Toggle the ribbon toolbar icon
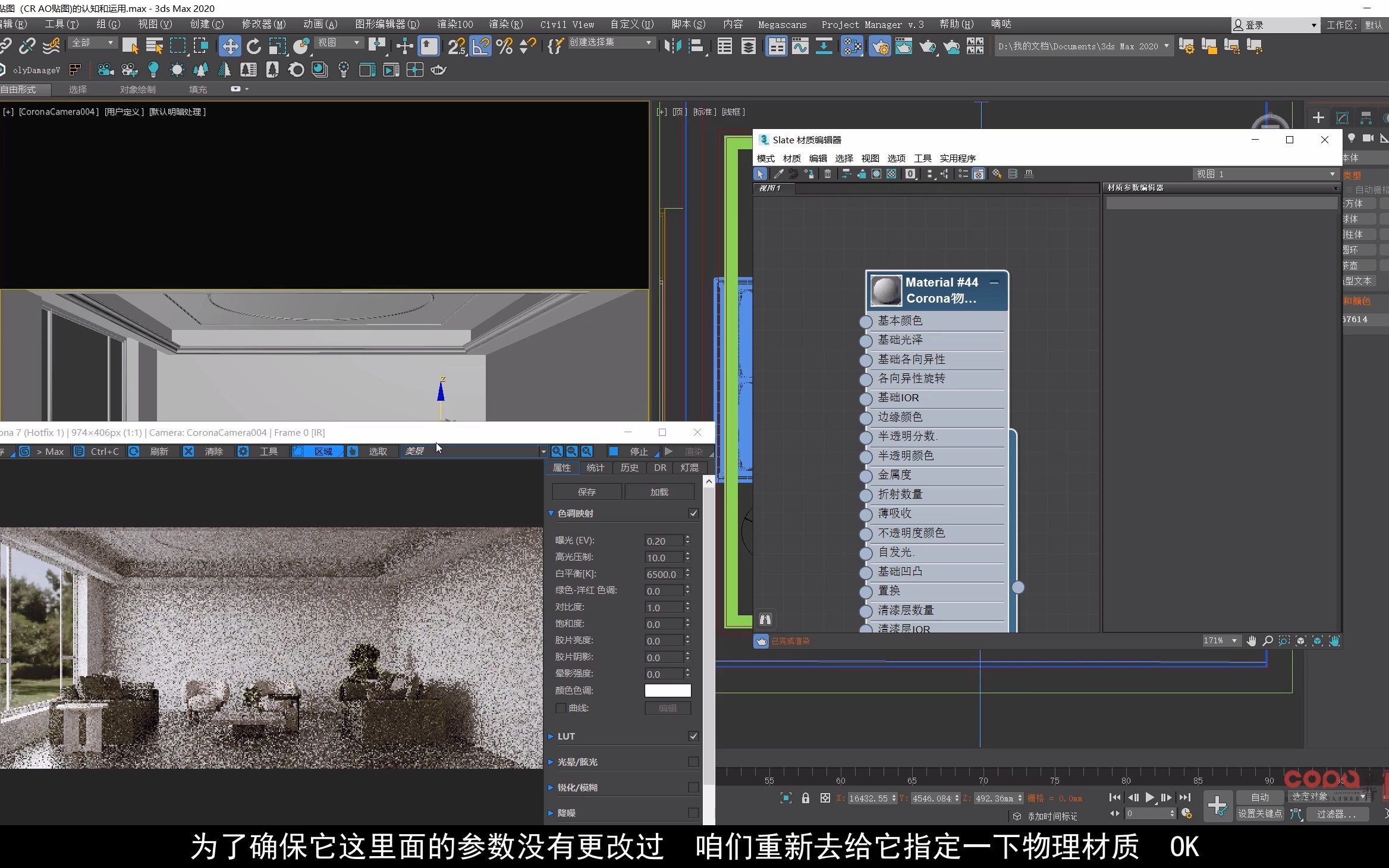The image size is (1389, 868). click(777, 46)
